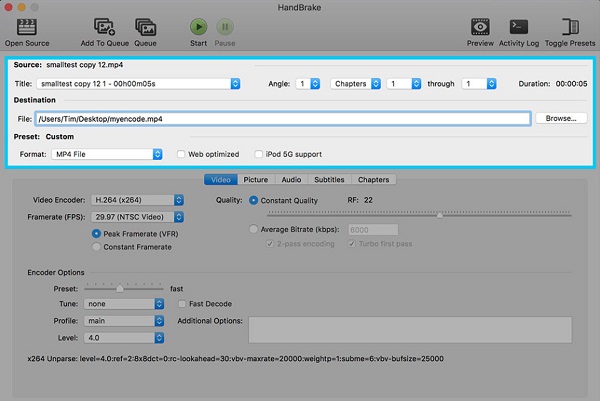Click the Additional Options text box
The image size is (600, 401).
pyautogui.click(x=410, y=329)
